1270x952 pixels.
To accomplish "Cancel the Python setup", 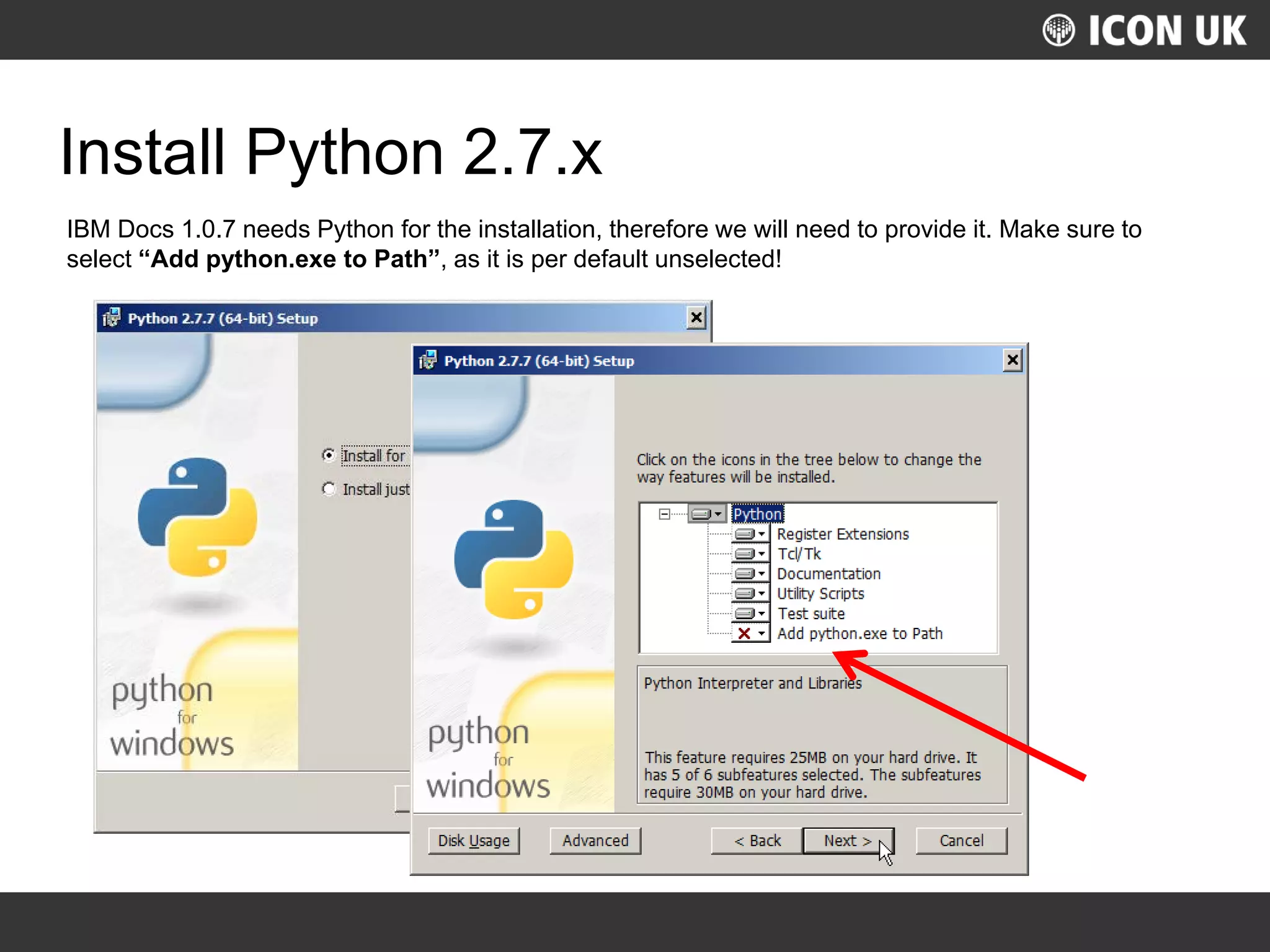I will coord(961,840).
